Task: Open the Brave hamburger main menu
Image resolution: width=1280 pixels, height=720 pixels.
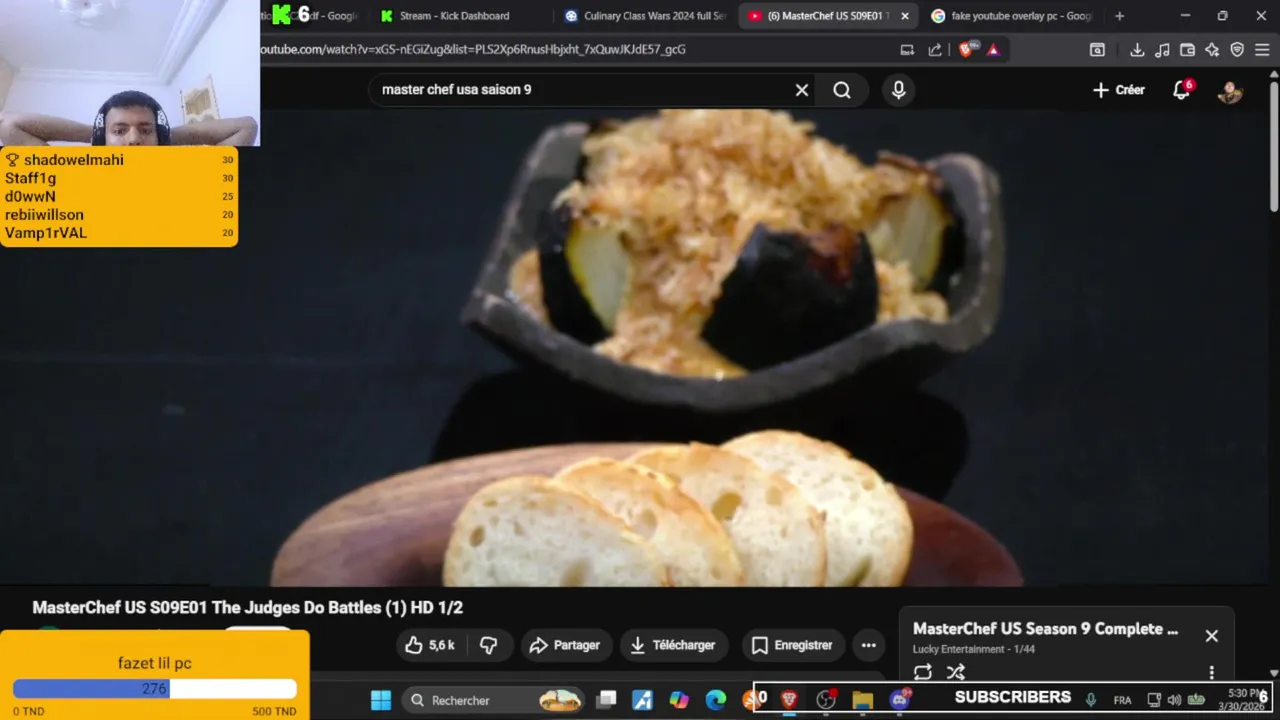Action: [x=1262, y=49]
